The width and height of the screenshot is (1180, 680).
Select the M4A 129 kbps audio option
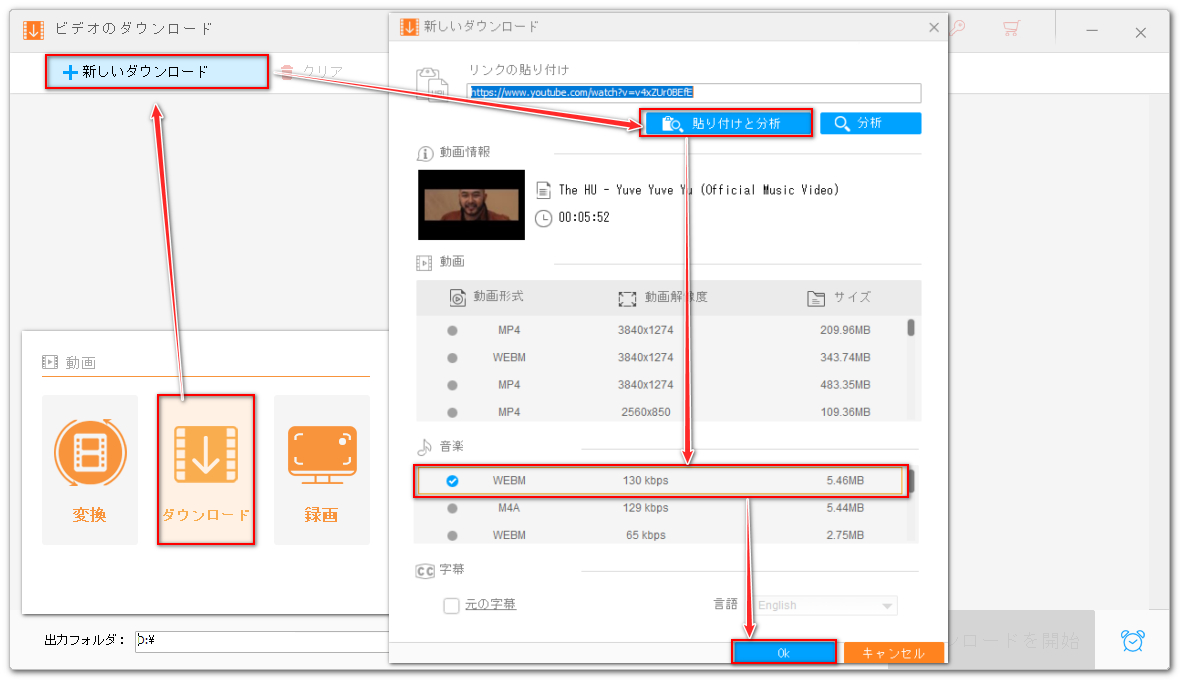(453, 508)
